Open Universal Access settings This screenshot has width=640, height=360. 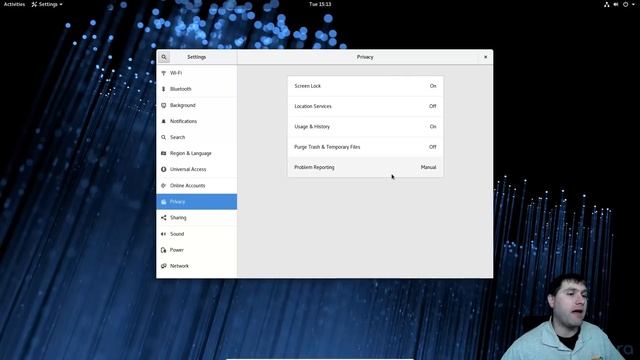[197, 169]
